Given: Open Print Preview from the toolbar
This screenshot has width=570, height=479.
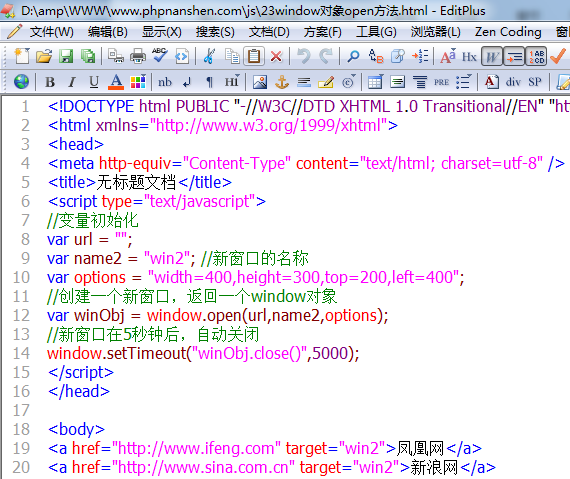Looking at the screenshot, I should pyautogui.click(x=116, y=56).
